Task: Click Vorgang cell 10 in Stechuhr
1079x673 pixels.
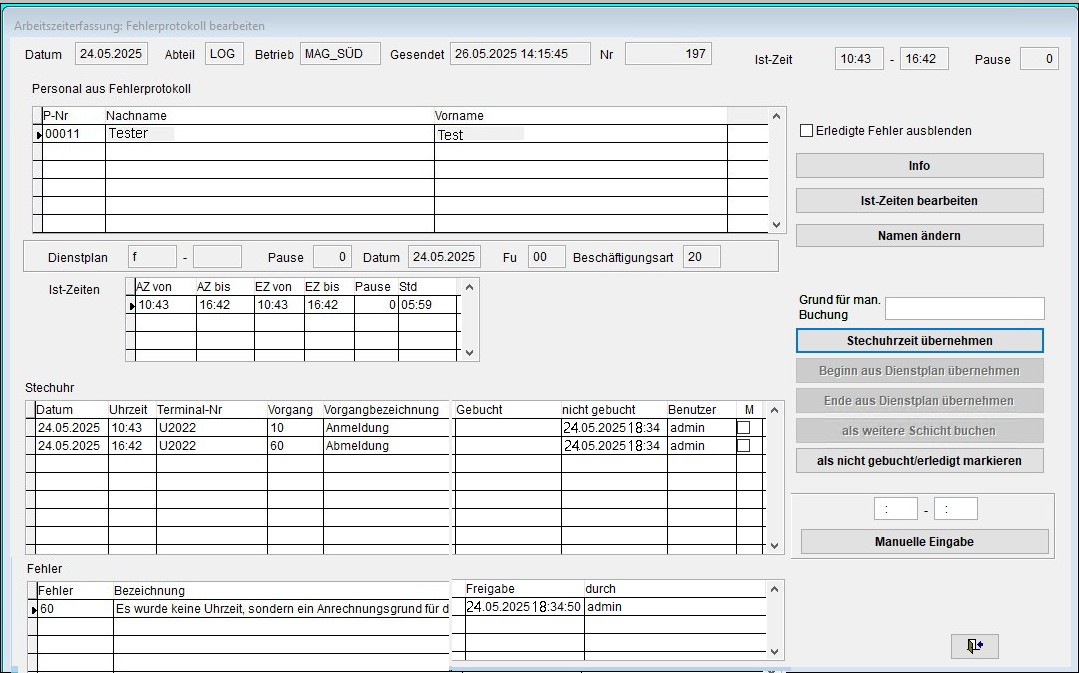Action: pos(295,427)
